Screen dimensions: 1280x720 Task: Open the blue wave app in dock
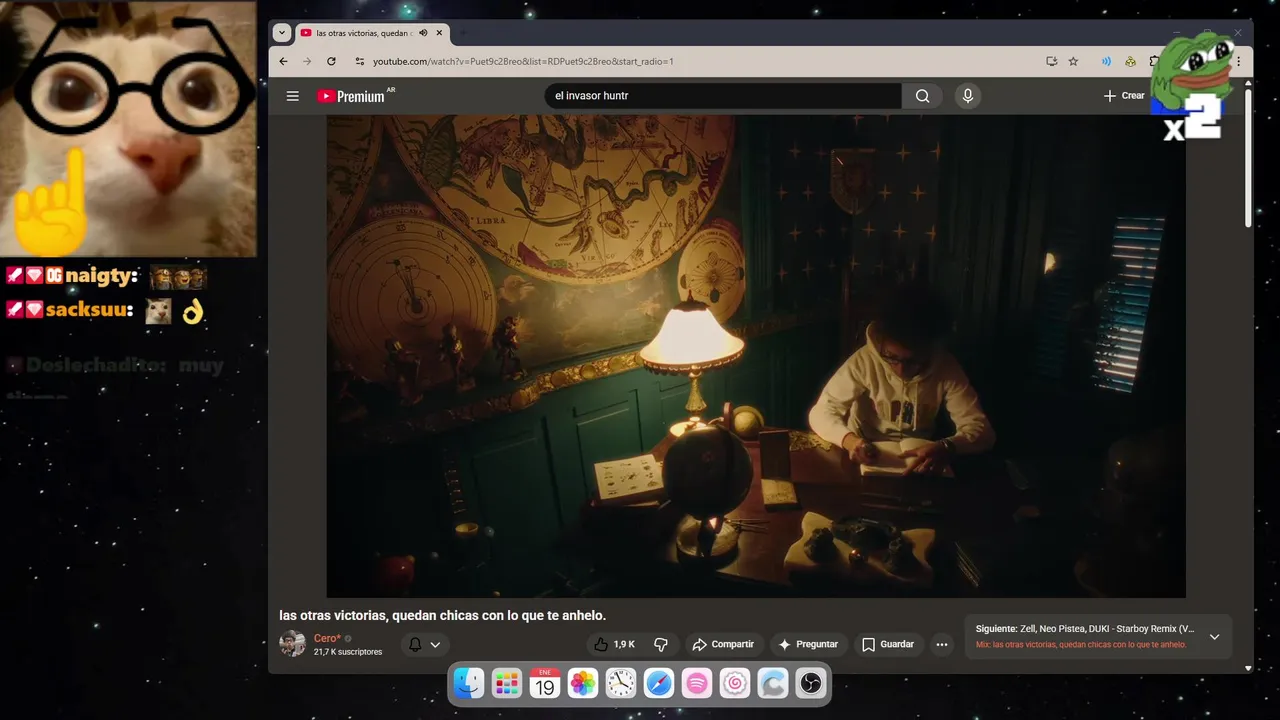click(773, 684)
